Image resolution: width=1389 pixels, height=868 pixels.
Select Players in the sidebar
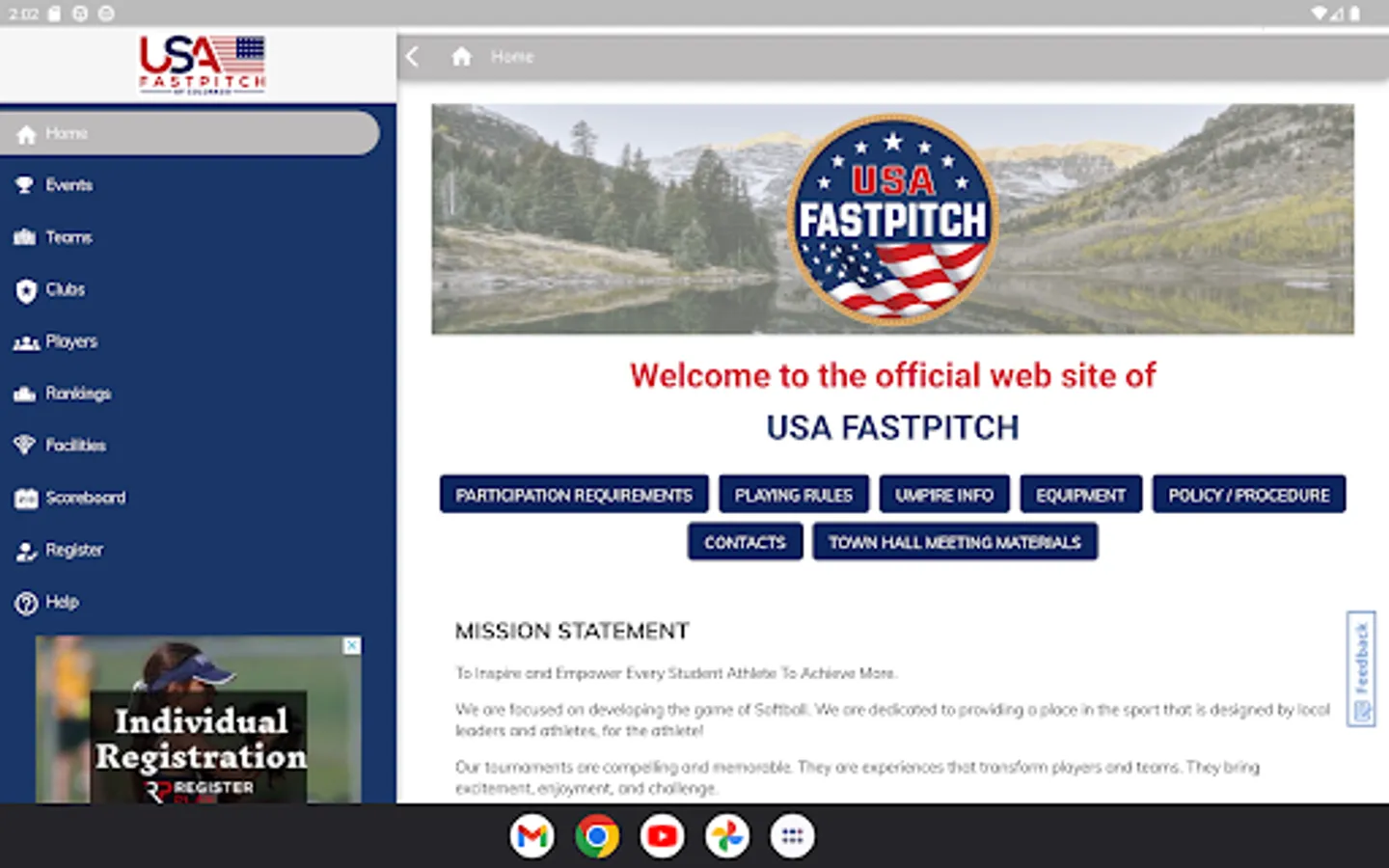tap(71, 341)
